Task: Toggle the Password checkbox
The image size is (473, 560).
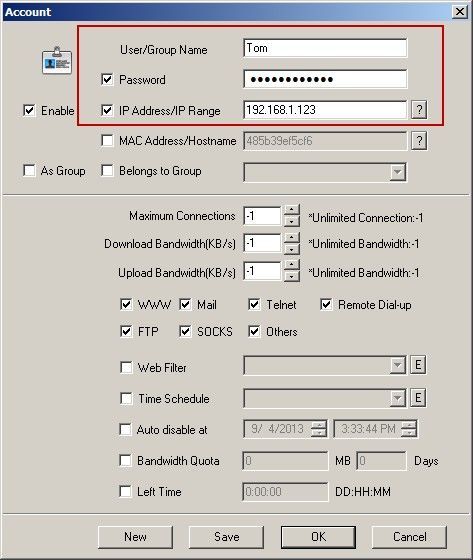Action: pos(107,79)
